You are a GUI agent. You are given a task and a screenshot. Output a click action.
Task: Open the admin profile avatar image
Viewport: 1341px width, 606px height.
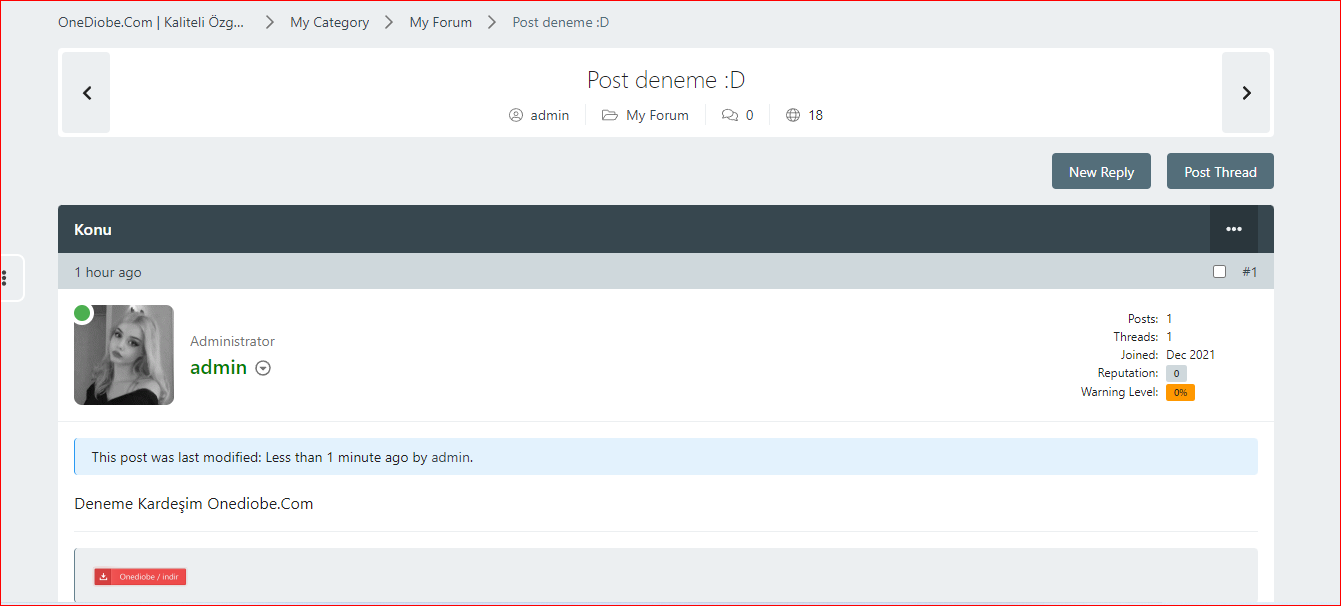(x=124, y=355)
